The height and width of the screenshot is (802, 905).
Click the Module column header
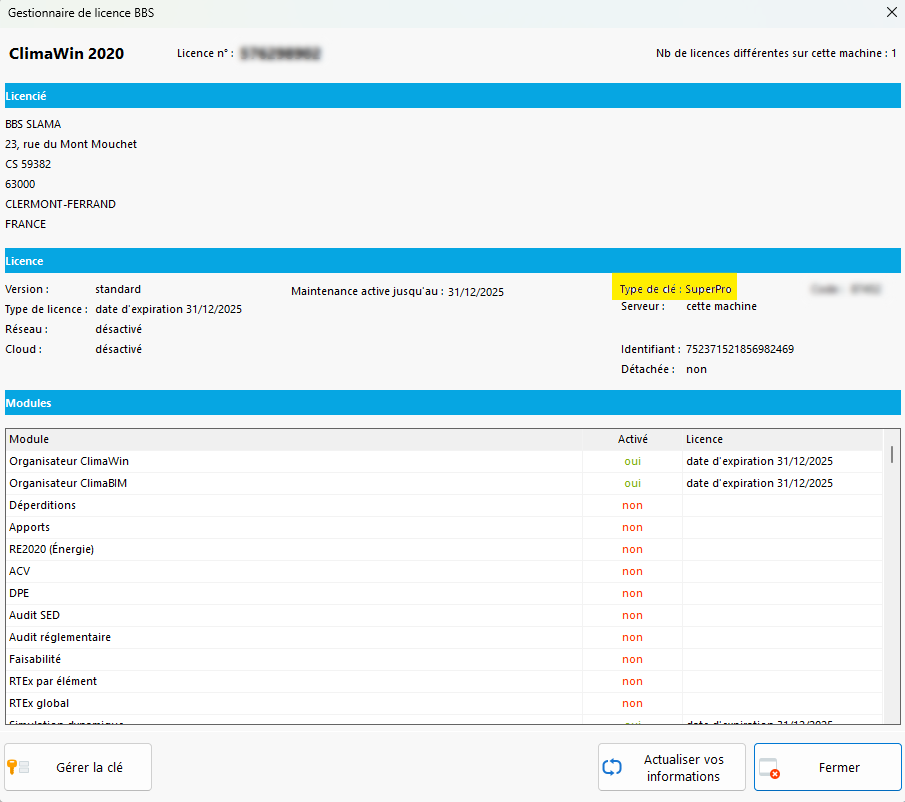pos(294,439)
